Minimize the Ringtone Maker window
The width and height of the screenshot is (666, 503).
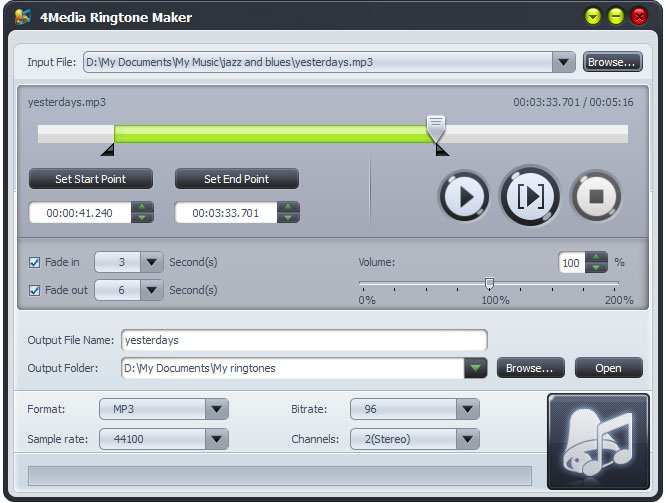click(616, 17)
